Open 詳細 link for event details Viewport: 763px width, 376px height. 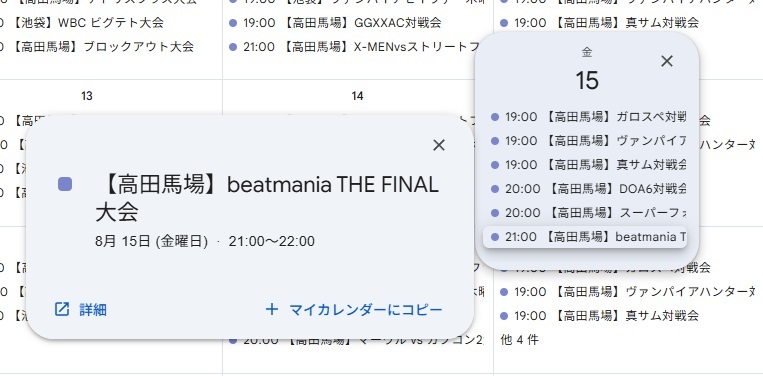(81, 309)
